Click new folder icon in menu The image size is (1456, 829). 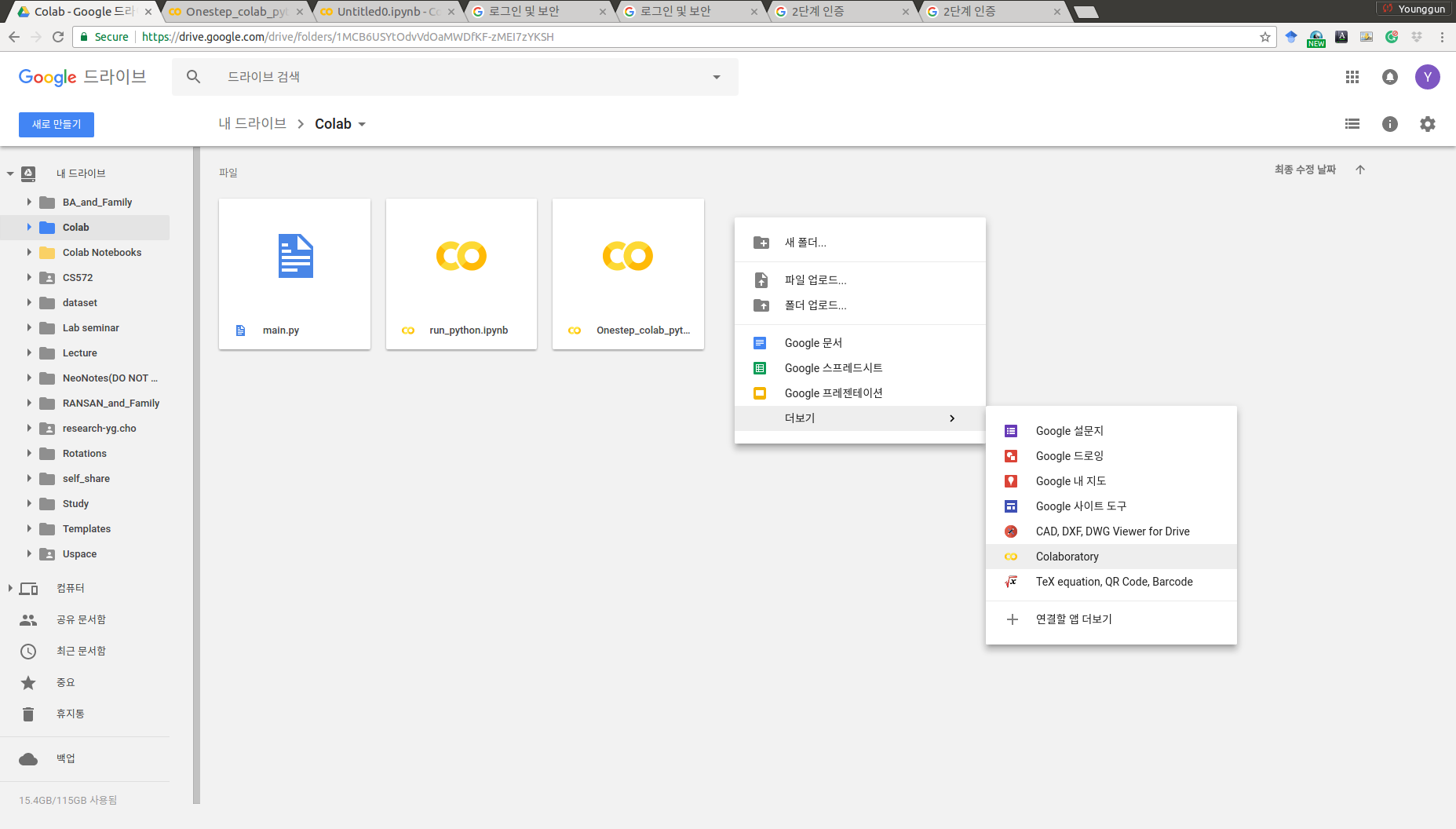click(761, 243)
